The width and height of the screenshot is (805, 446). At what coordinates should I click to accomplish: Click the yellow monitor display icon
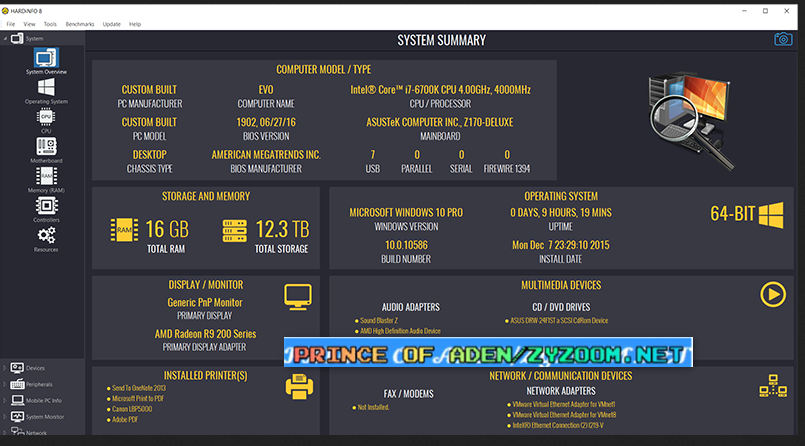pos(298,297)
